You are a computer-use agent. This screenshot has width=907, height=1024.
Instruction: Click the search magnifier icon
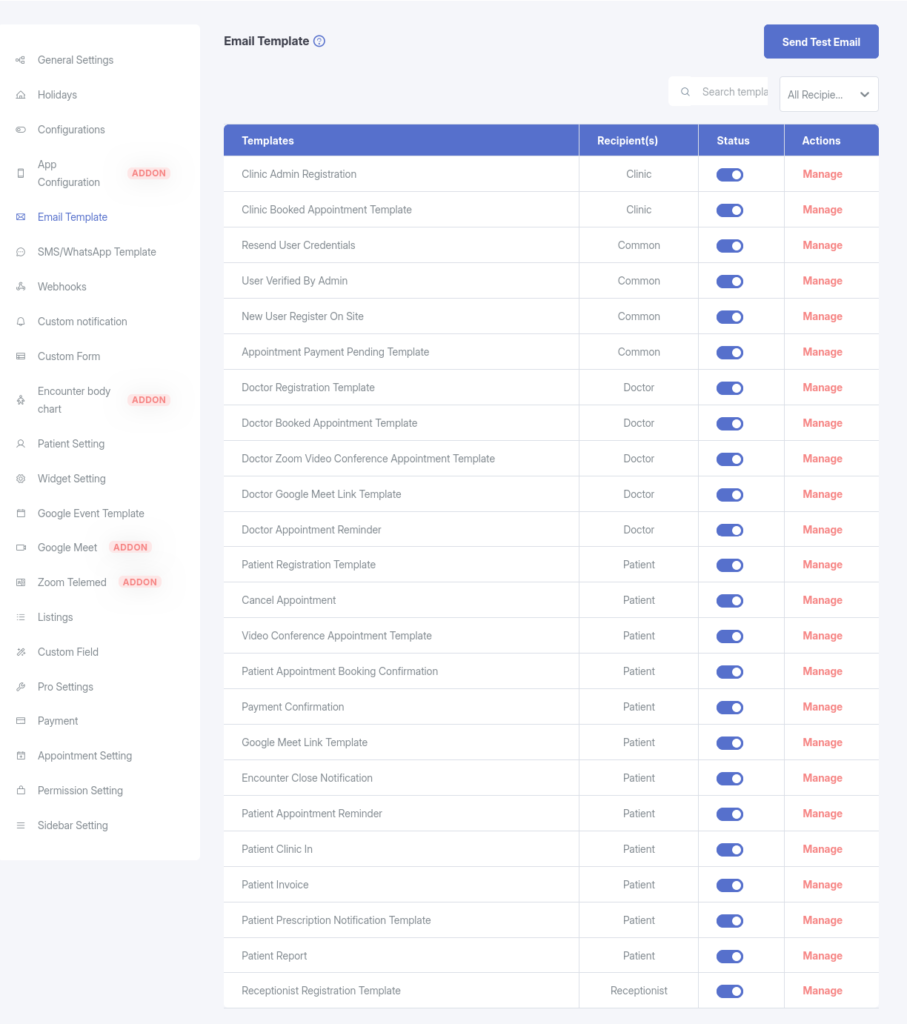click(685, 92)
